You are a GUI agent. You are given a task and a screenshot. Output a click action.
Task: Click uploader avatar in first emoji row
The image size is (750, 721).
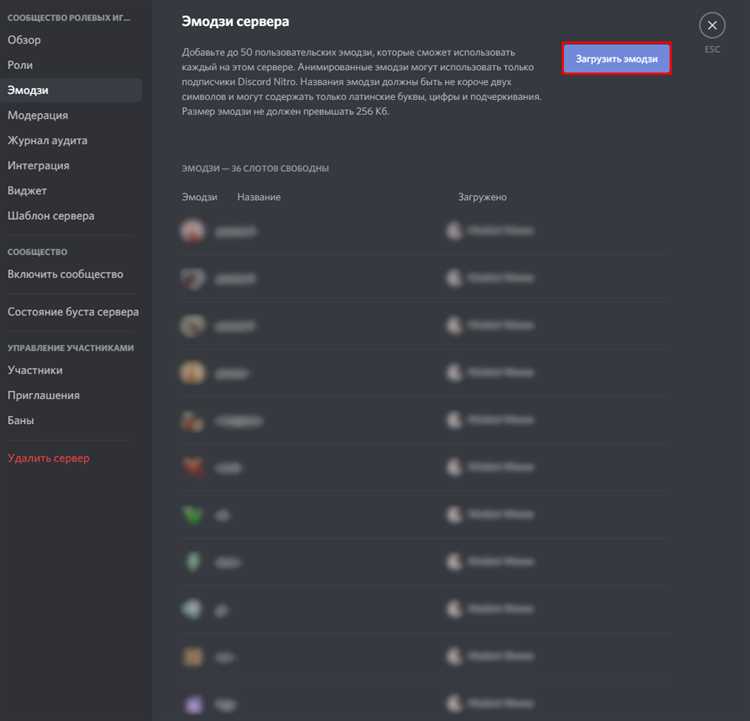click(454, 231)
